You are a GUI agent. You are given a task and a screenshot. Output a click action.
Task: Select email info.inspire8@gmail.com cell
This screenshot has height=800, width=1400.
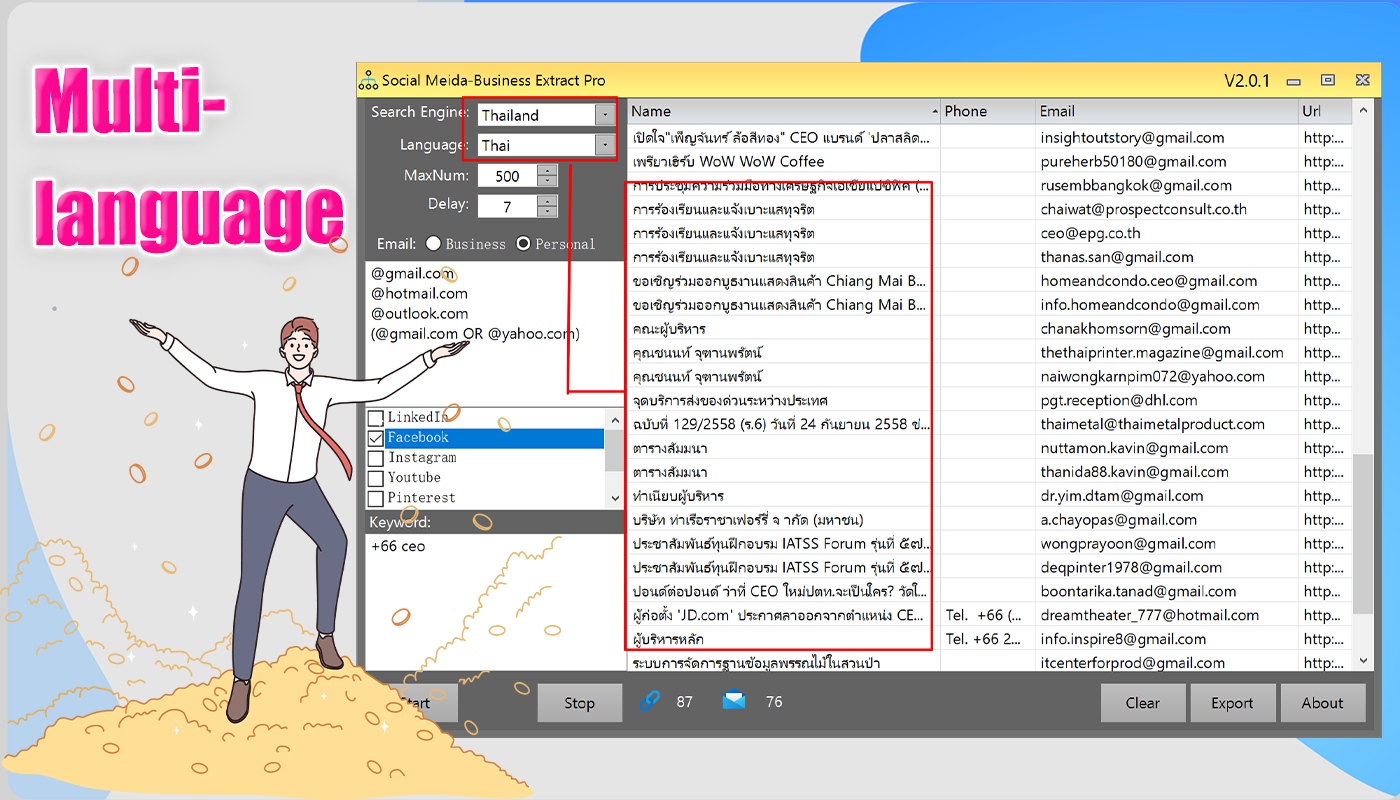click(x=1166, y=640)
